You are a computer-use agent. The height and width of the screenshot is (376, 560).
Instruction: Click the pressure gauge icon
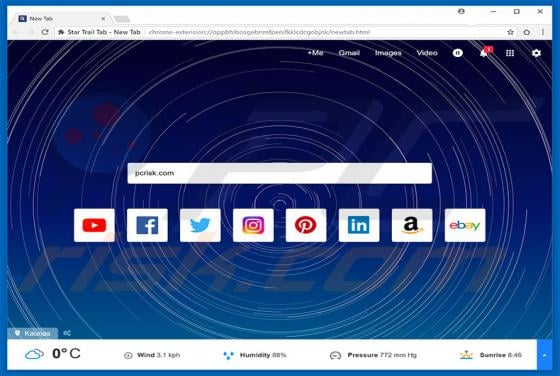coord(335,355)
